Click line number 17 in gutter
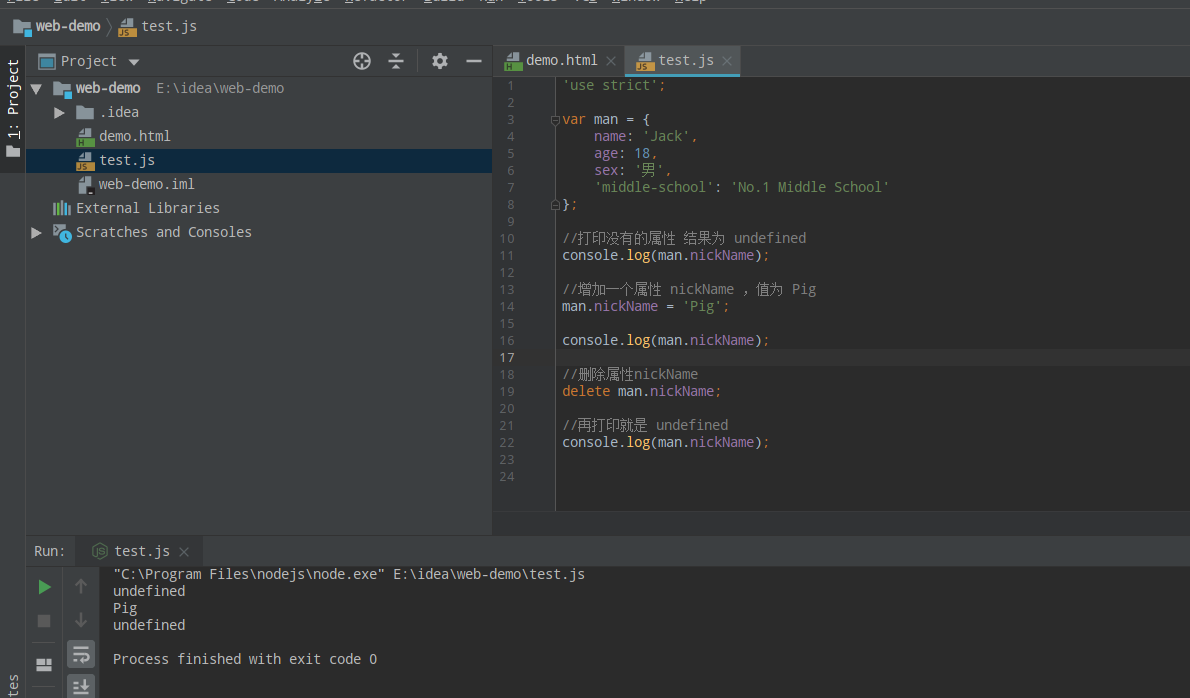Image resolution: width=1190 pixels, height=698 pixels. (507, 358)
